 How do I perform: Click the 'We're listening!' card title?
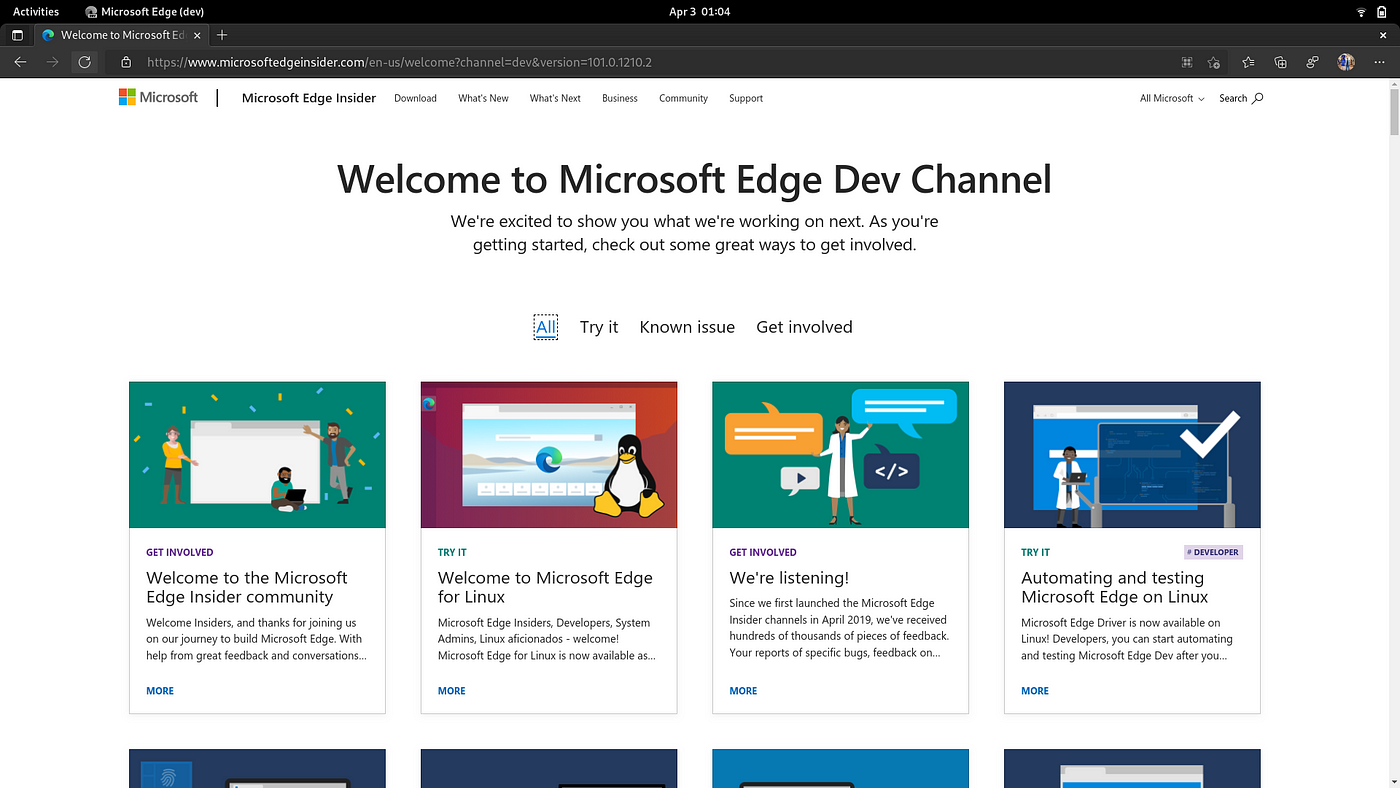[789, 578]
